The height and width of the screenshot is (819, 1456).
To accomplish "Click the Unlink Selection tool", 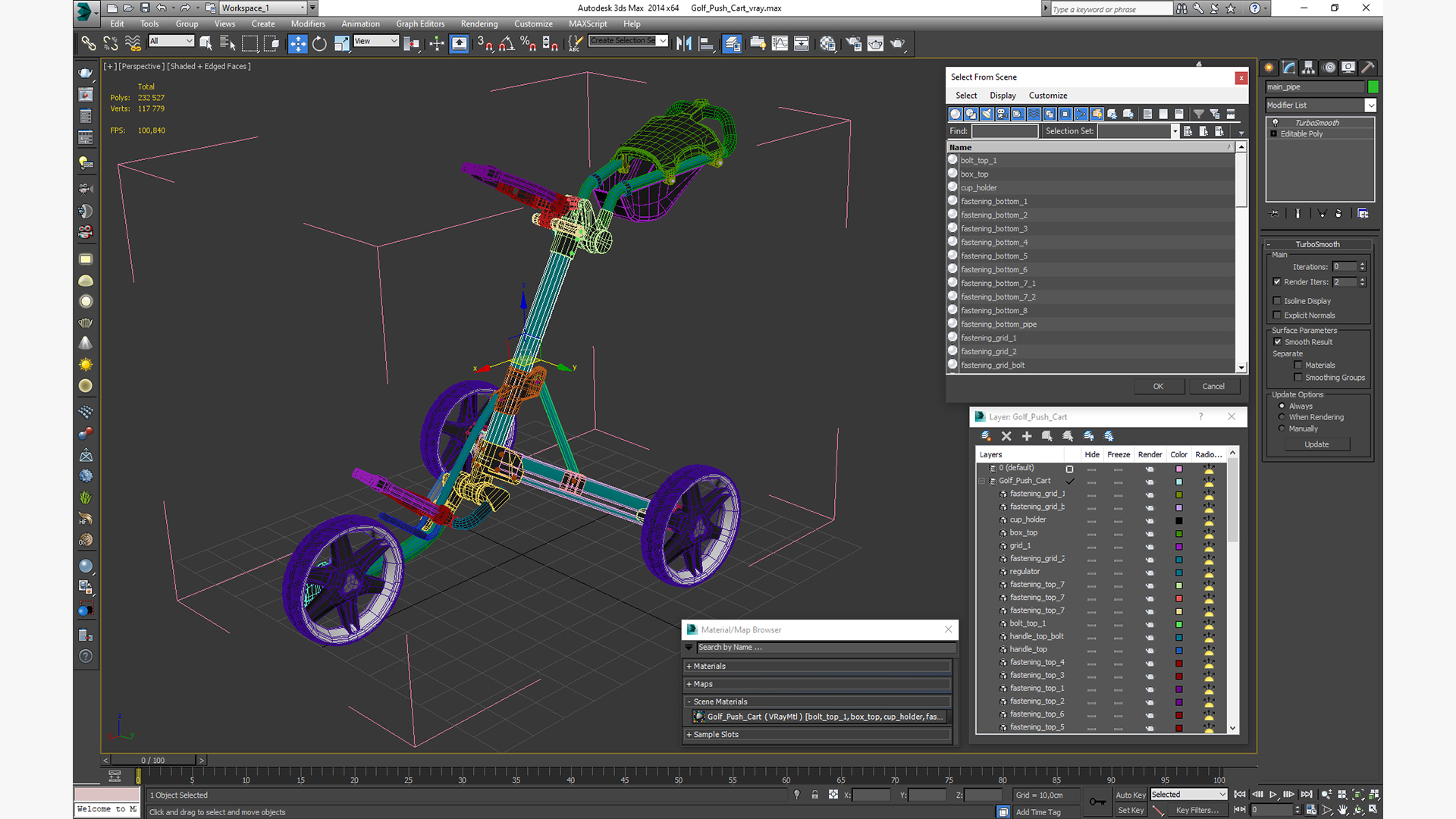I will 111,43.
